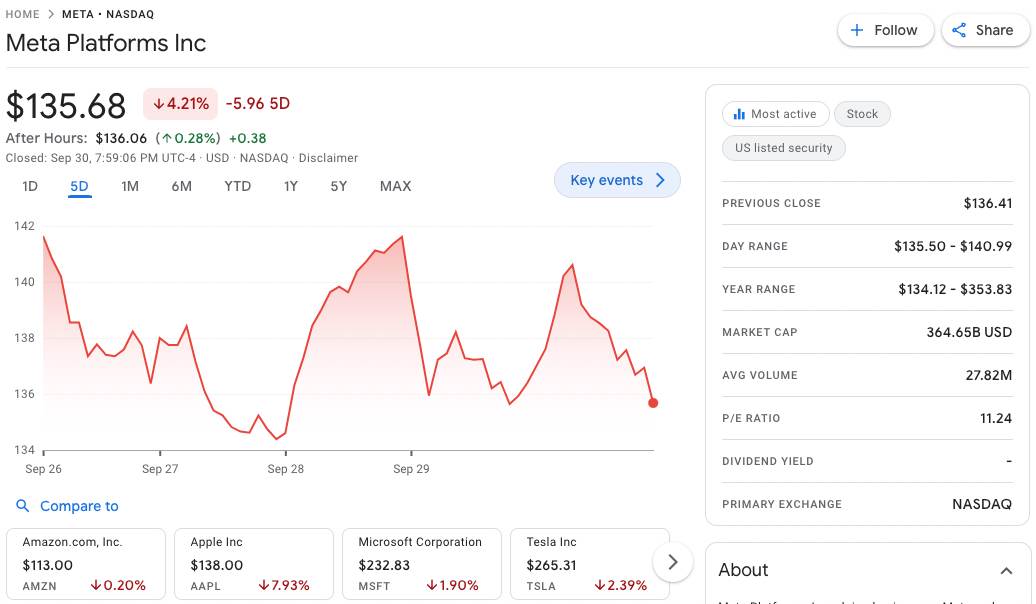Collapse the About section

click(x=1006, y=570)
